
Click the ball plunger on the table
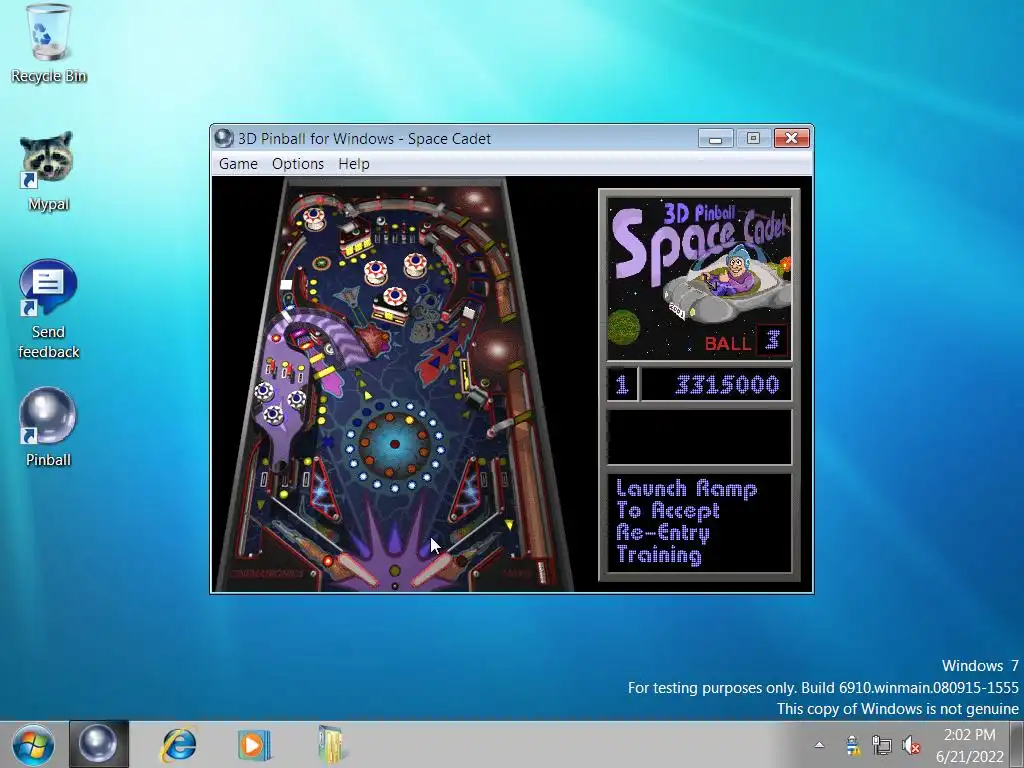pyautogui.click(x=542, y=571)
